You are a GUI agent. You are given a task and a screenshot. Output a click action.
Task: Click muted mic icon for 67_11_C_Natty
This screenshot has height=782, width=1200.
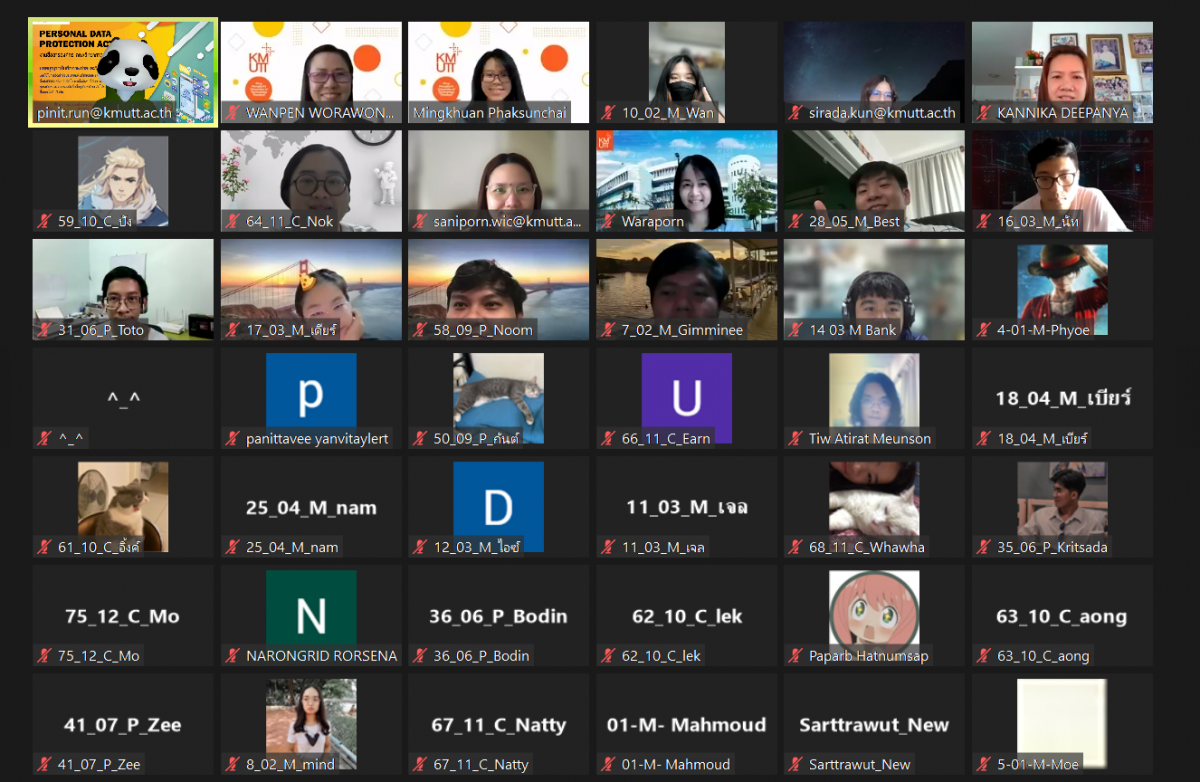click(x=420, y=764)
